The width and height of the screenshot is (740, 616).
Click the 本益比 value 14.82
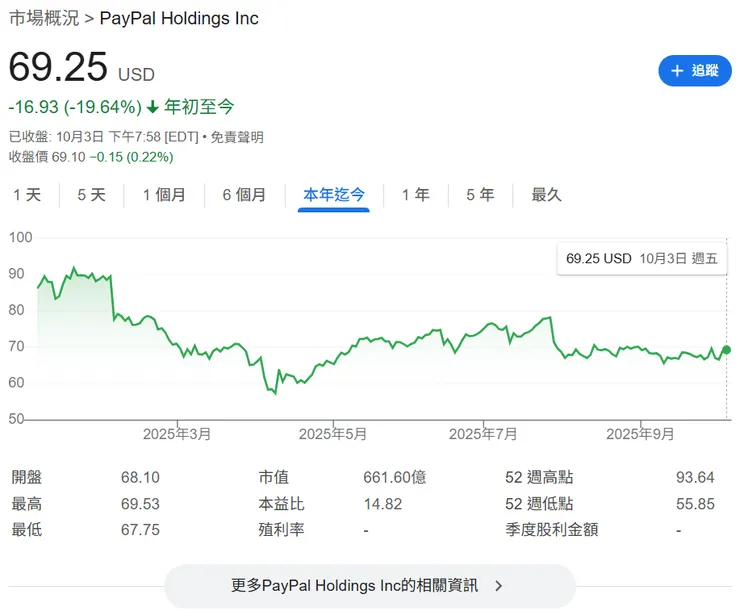tap(383, 504)
